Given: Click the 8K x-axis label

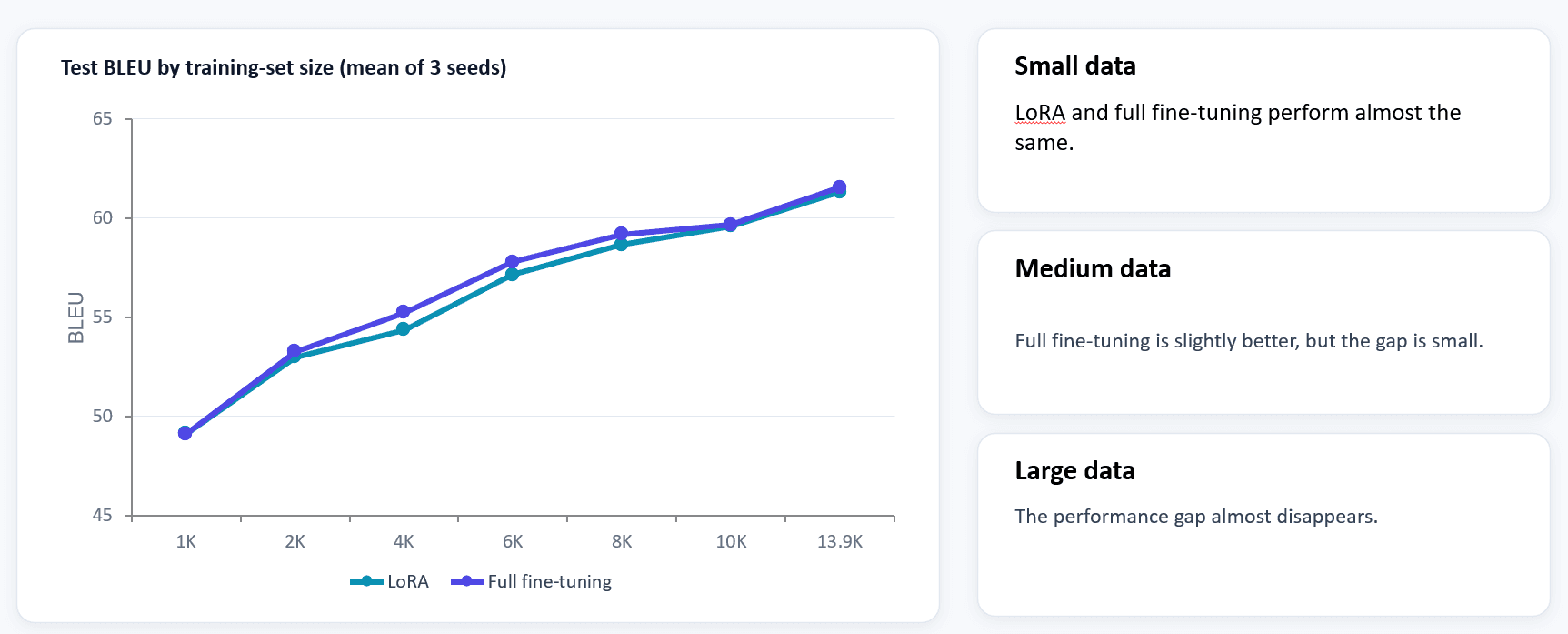Looking at the screenshot, I should 622,541.
